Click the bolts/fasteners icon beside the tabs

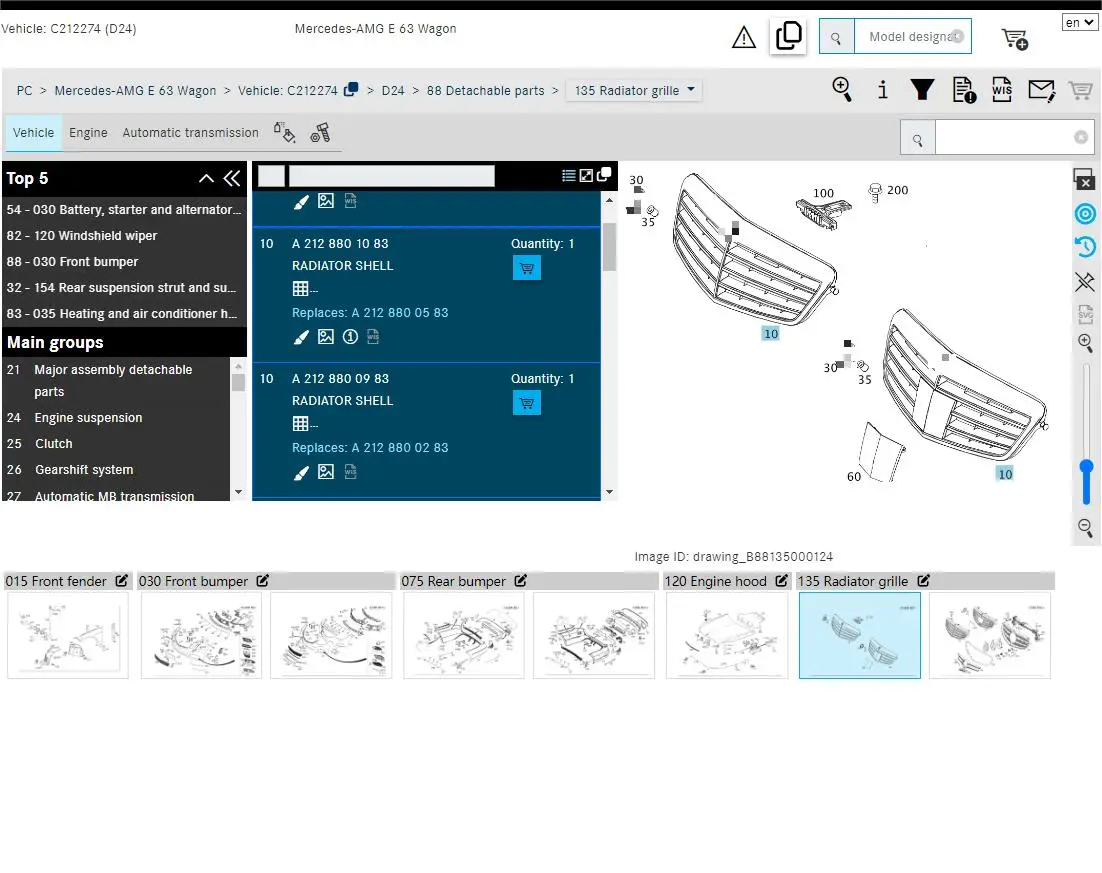pos(320,132)
